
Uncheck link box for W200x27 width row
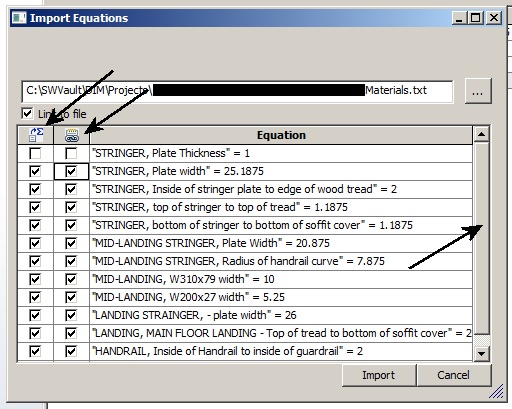click(x=71, y=297)
